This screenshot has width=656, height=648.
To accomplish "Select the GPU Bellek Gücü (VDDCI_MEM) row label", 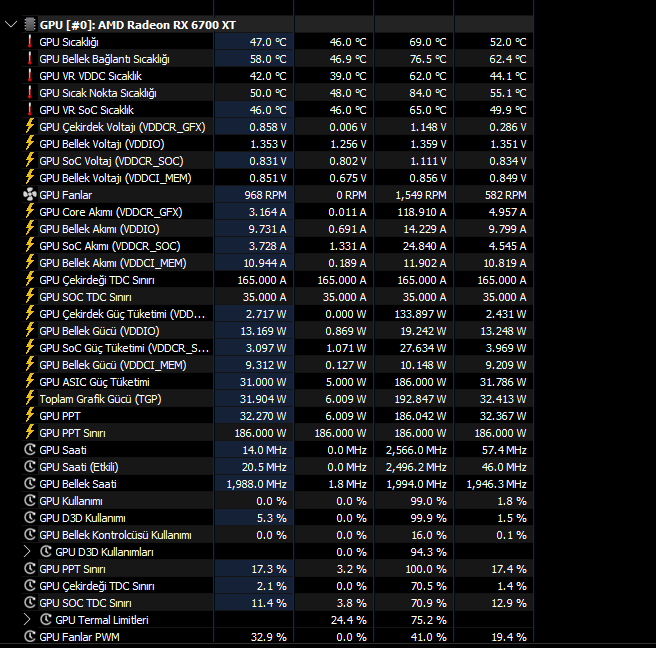I will click(113, 365).
